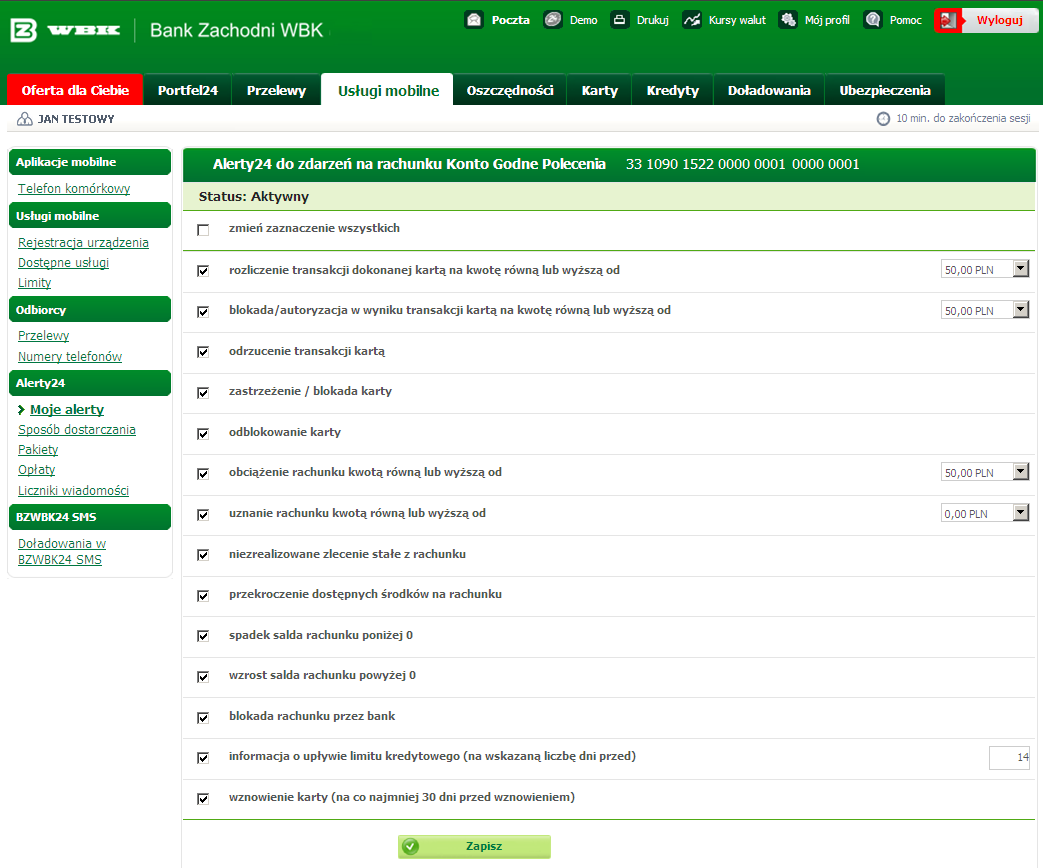Uncheck 'spadek salda rachunku poniżej 0'
Viewport: 1043px width, 868px height.
[x=203, y=636]
